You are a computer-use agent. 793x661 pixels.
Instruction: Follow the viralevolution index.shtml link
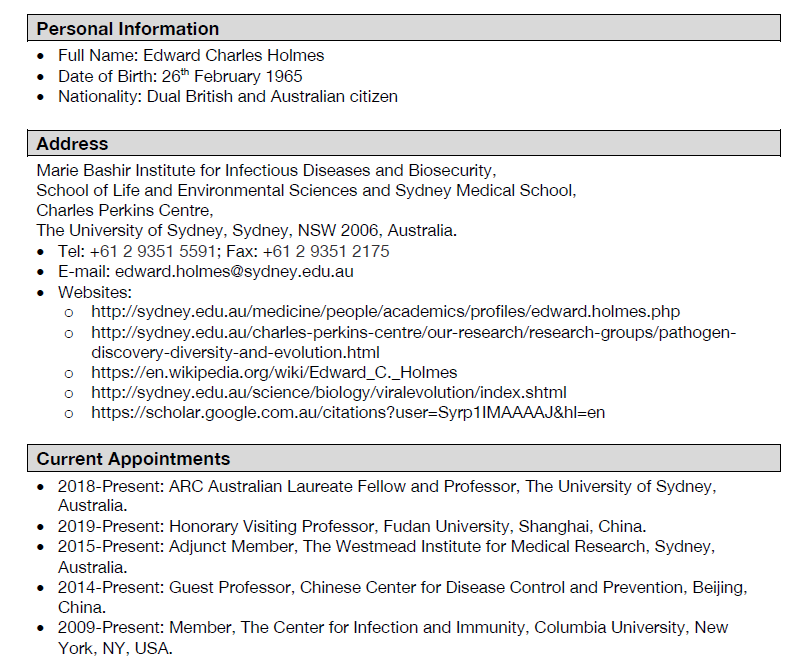[328, 392]
